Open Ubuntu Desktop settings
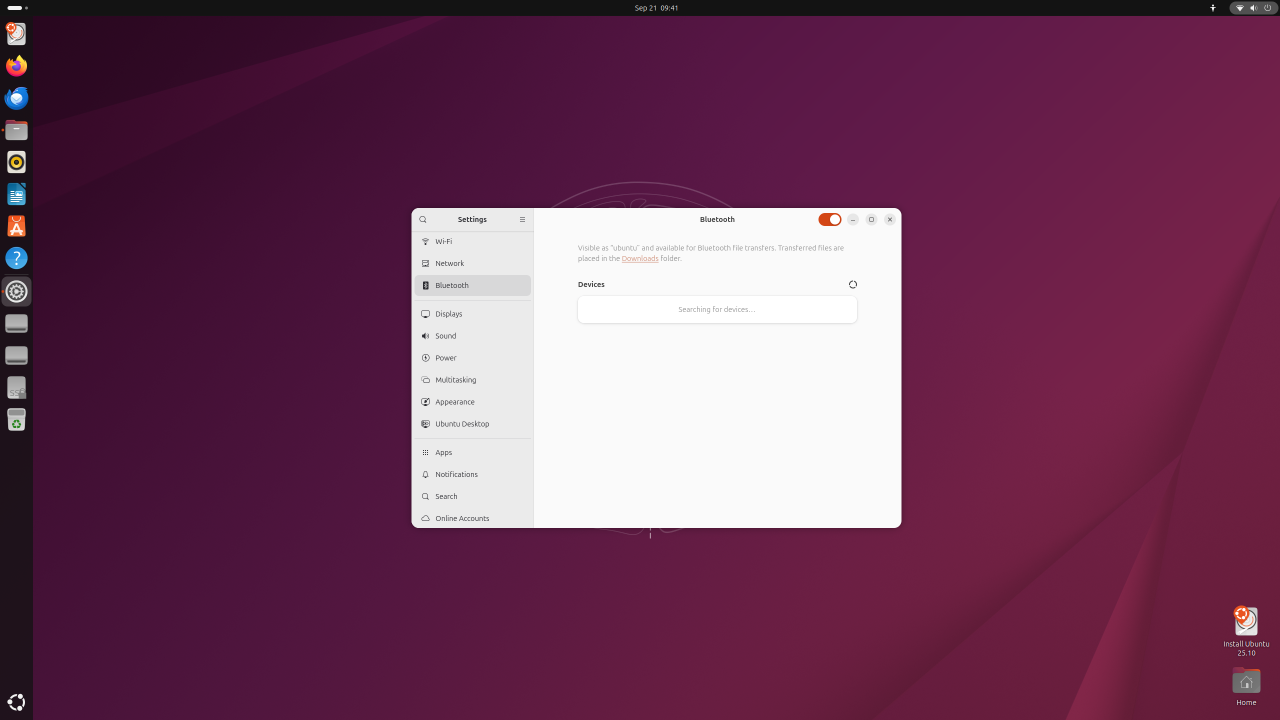Screen dimensions: 1280x720 472,424
